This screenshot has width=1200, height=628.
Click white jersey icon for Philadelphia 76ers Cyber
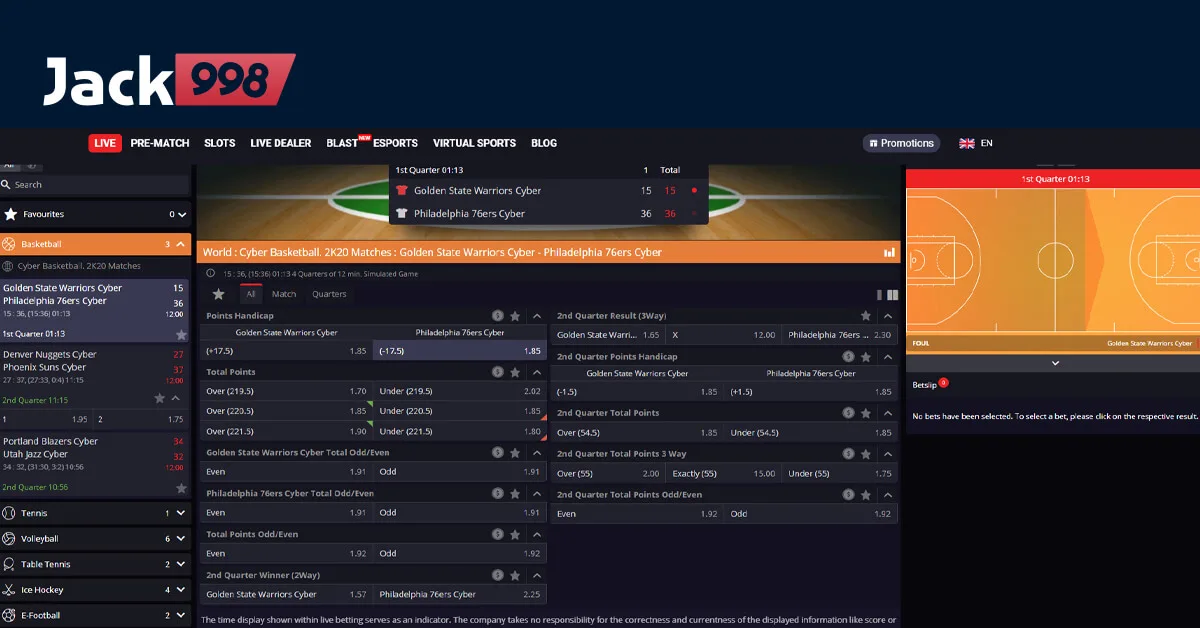(x=402, y=213)
